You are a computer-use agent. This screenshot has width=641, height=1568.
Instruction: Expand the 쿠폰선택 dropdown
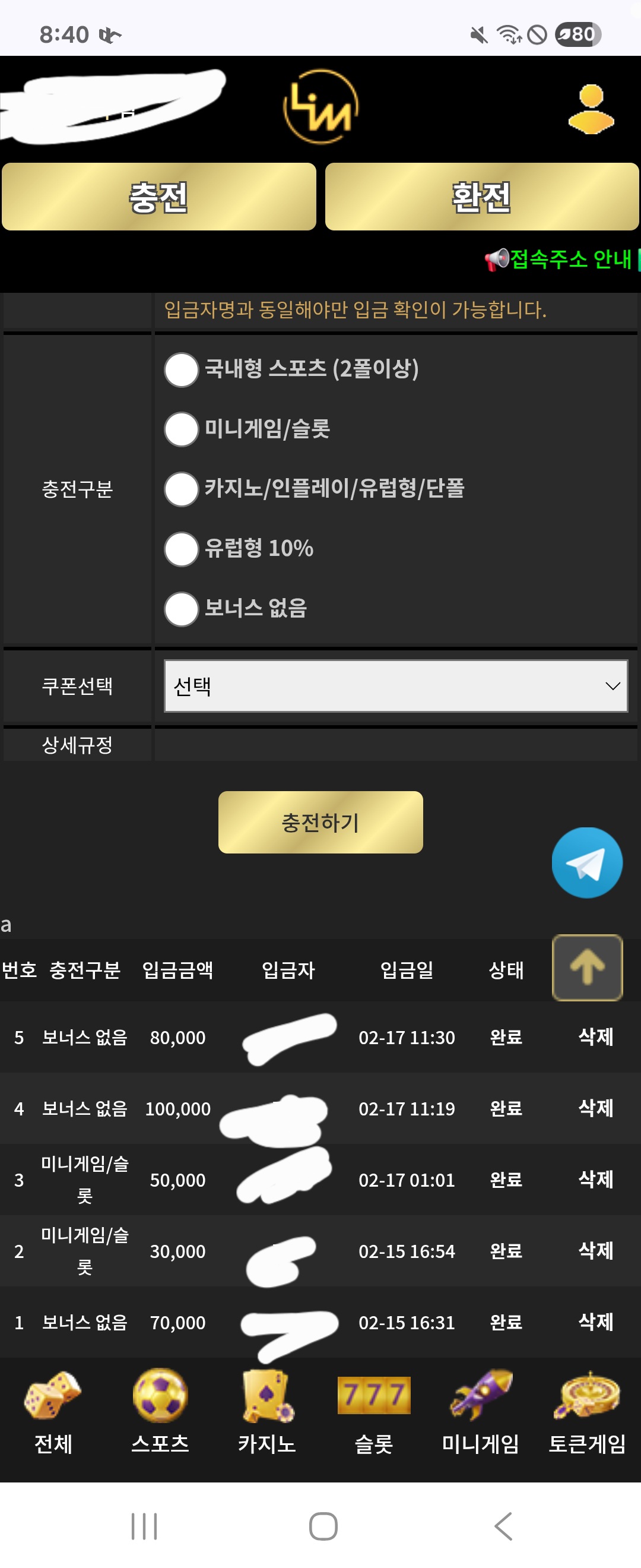point(395,686)
